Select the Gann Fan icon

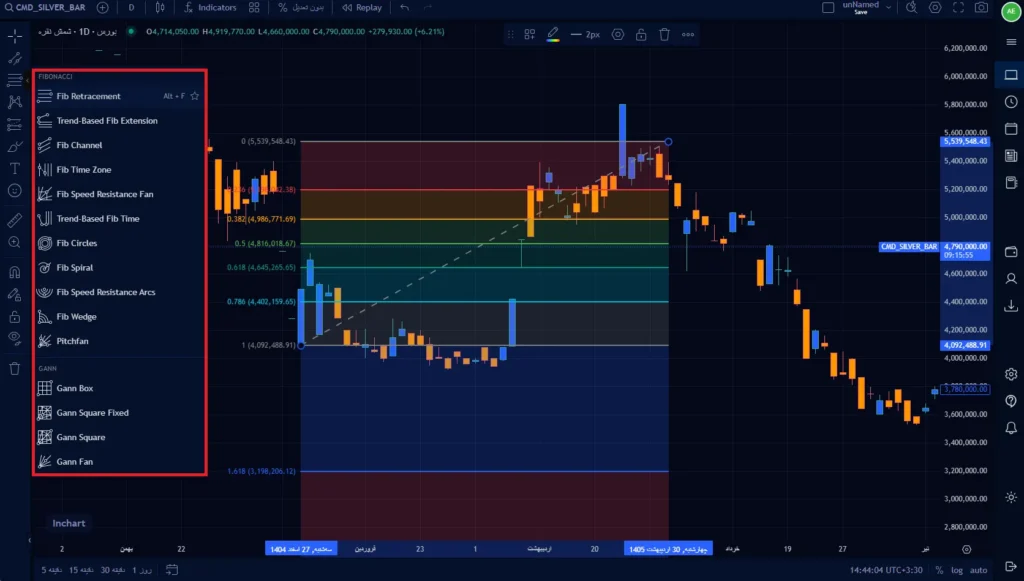[x=44, y=462]
